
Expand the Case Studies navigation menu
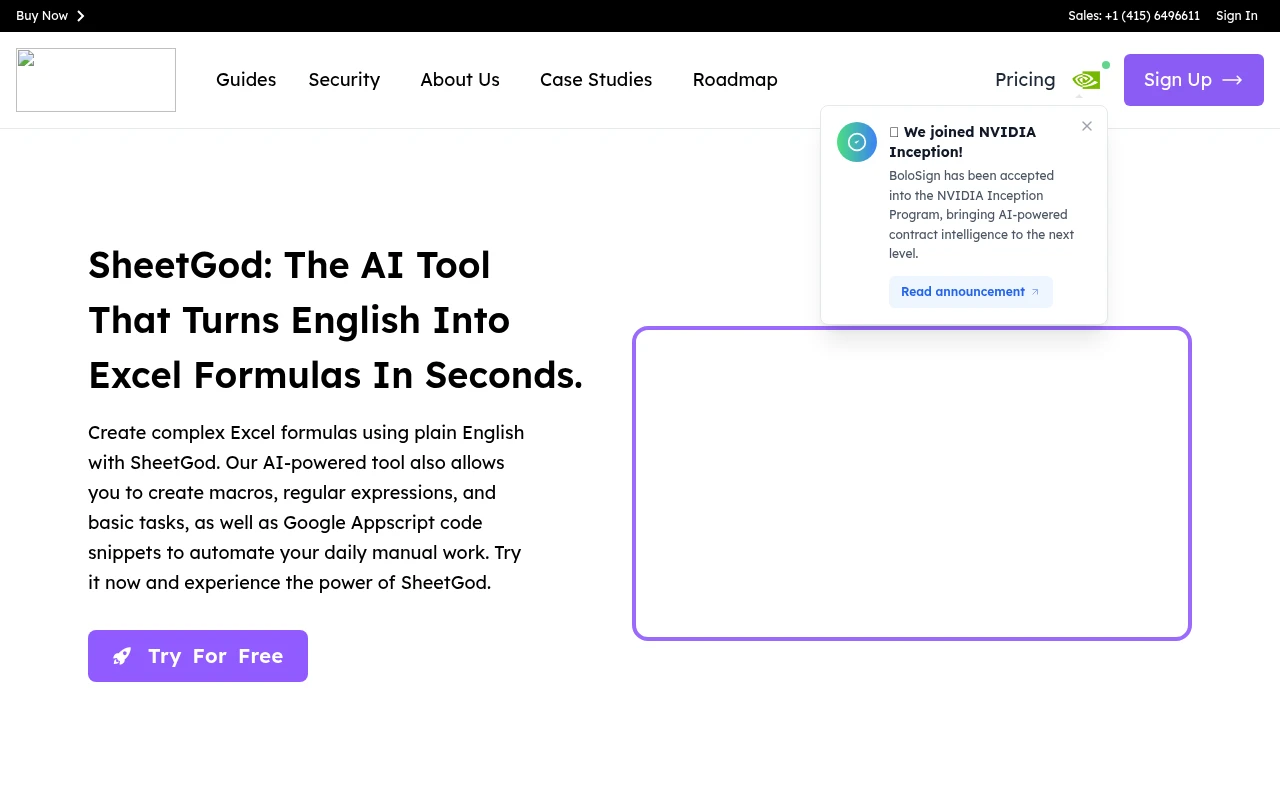tap(596, 80)
